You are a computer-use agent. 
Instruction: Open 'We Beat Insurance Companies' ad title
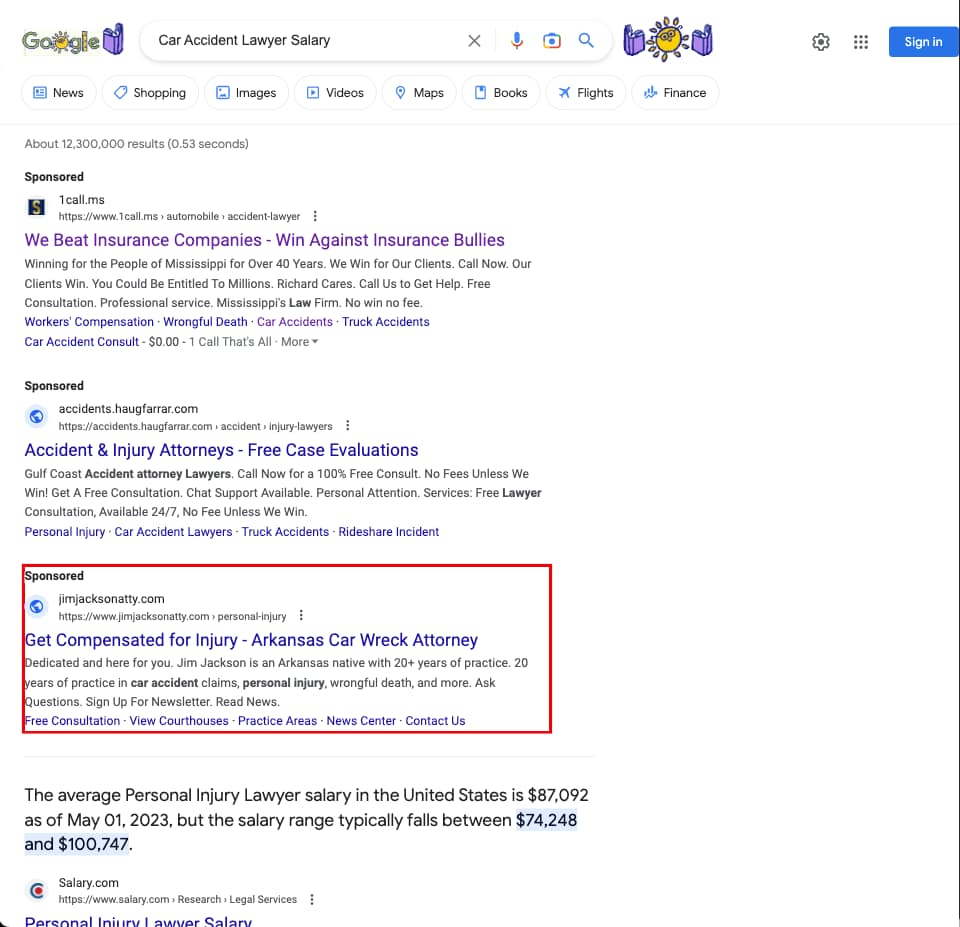click(264, 240)
